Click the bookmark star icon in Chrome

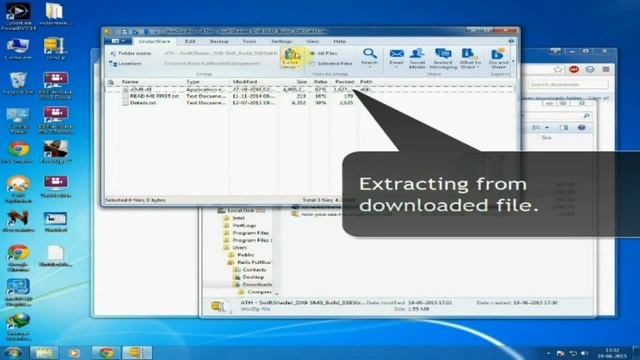pyautogui.click(x=558, y=70)
